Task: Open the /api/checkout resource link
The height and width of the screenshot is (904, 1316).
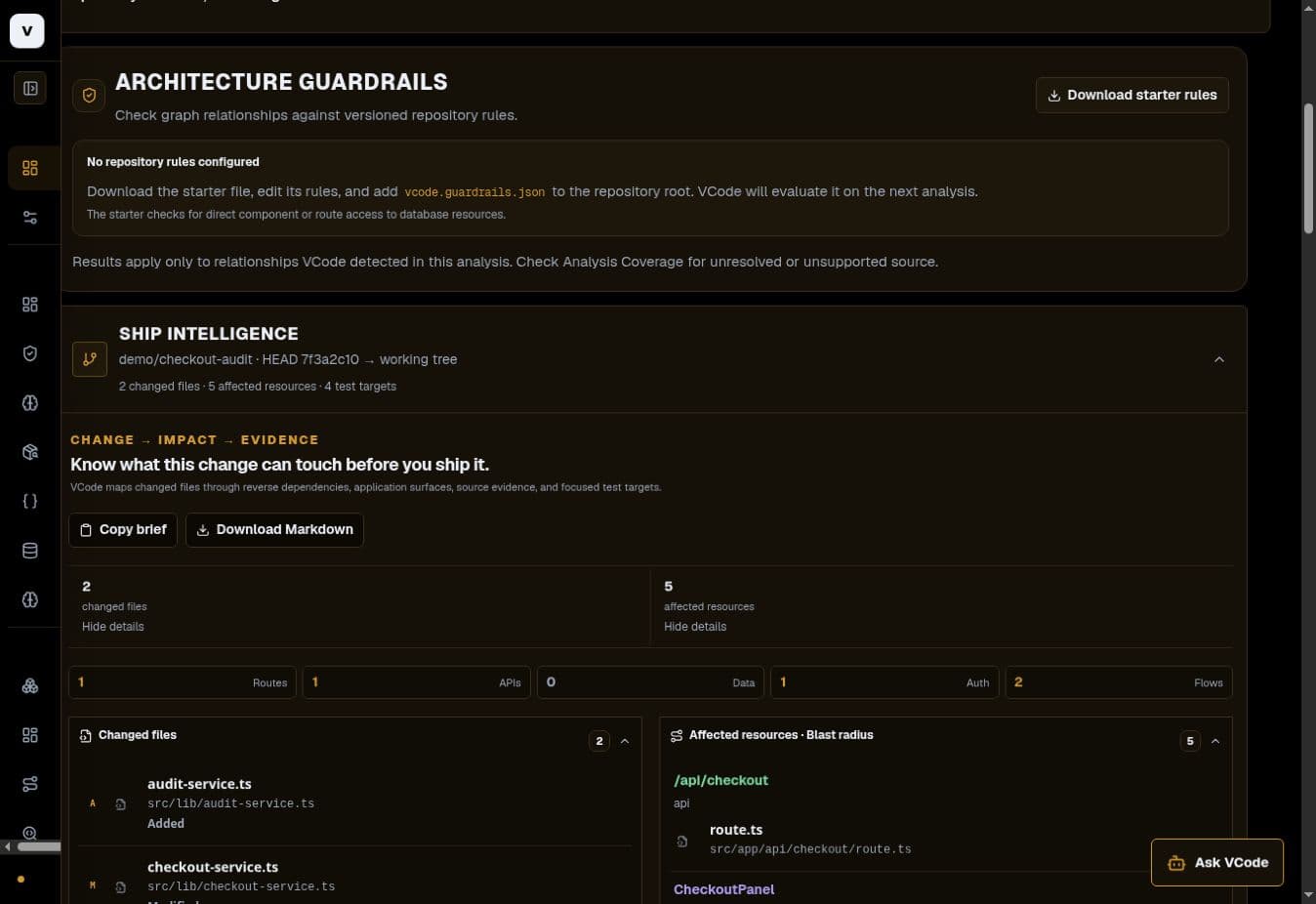Action: click(x=720, y=781)
